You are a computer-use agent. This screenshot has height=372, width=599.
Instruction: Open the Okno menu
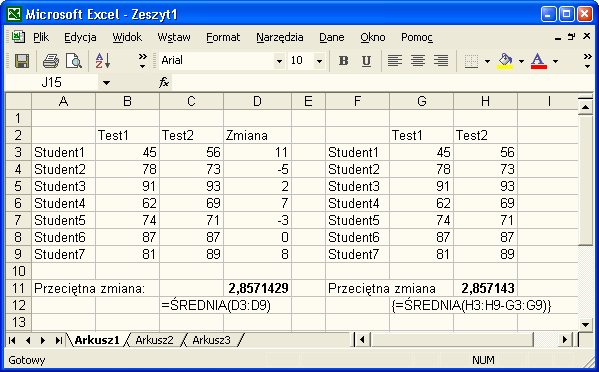[x=372, y=37]
